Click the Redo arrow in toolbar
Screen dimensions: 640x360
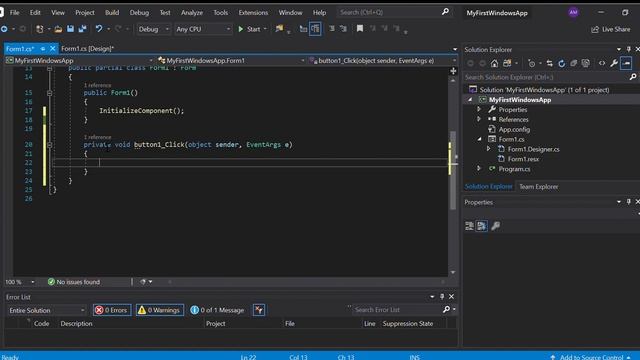pyautogui.click(x=118, y=29)
